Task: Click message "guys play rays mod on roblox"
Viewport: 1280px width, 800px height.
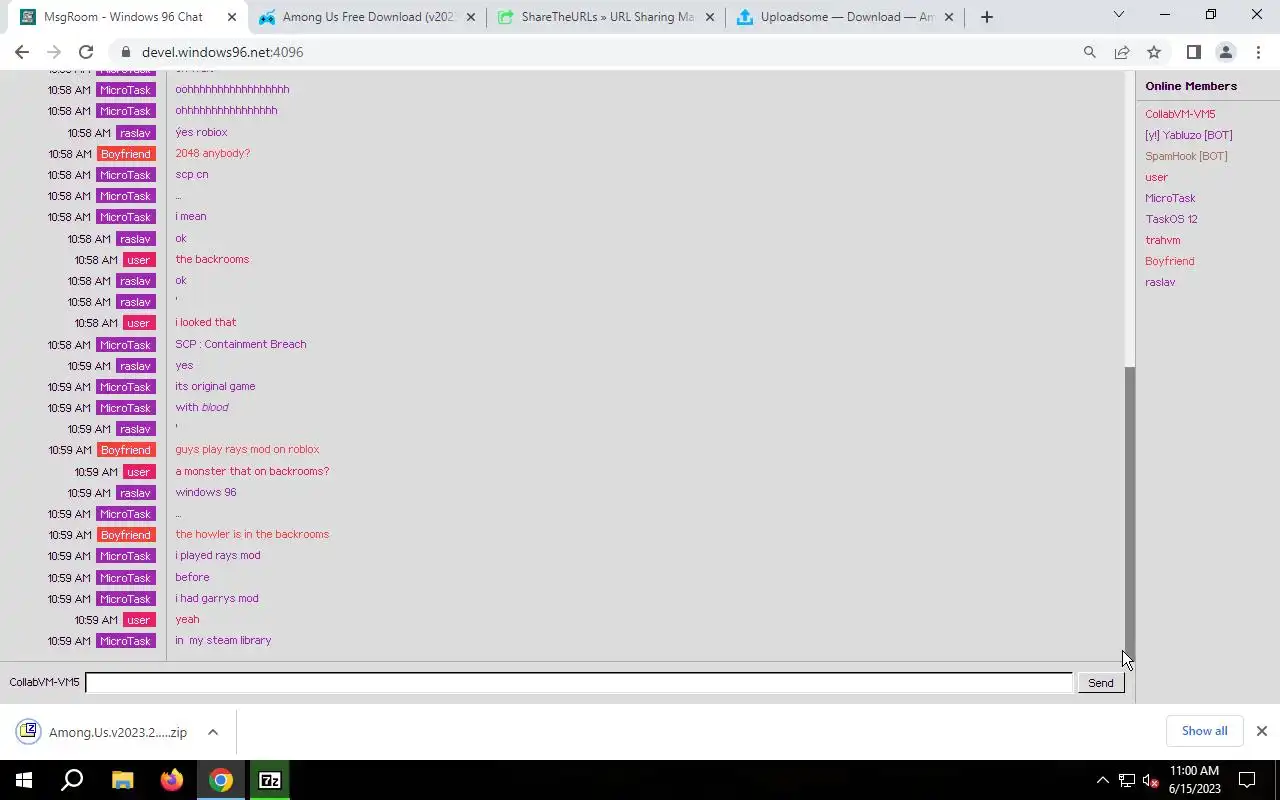Action: (x=247, y=450)
